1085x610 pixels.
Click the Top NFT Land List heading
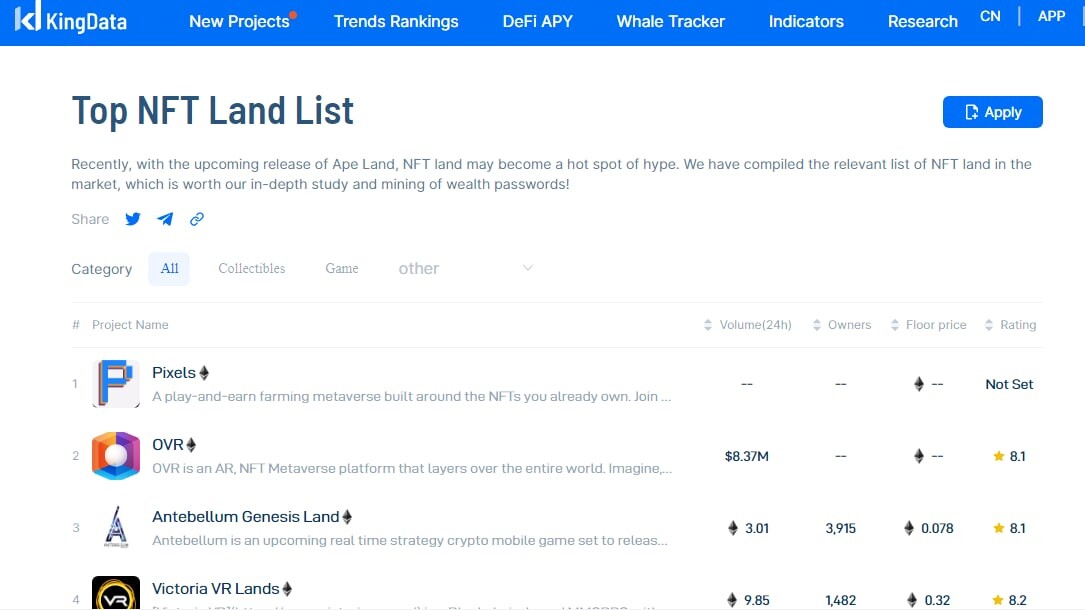click(x=212, y=111)
